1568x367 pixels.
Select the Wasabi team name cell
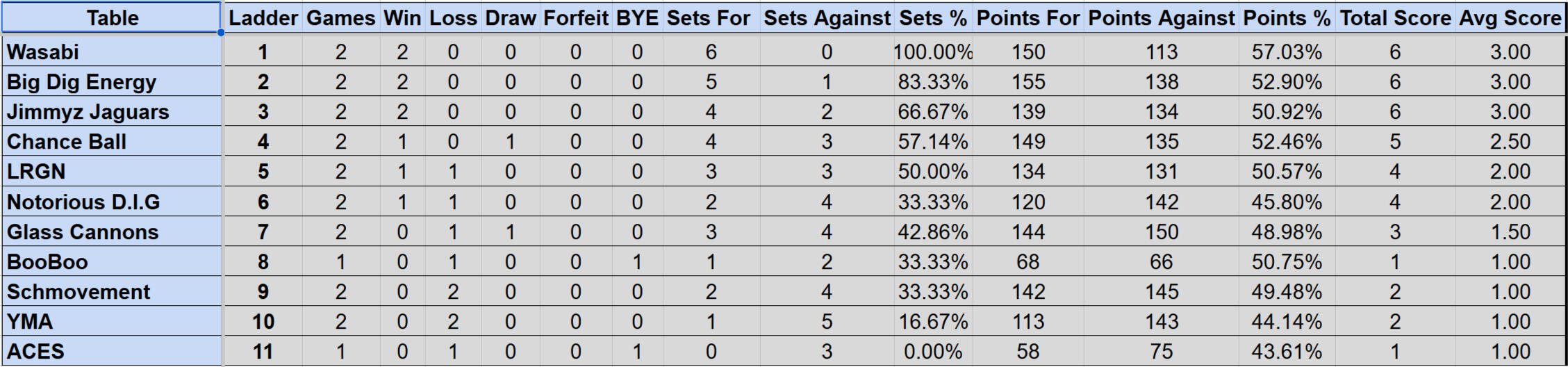(x=111, y=51)
